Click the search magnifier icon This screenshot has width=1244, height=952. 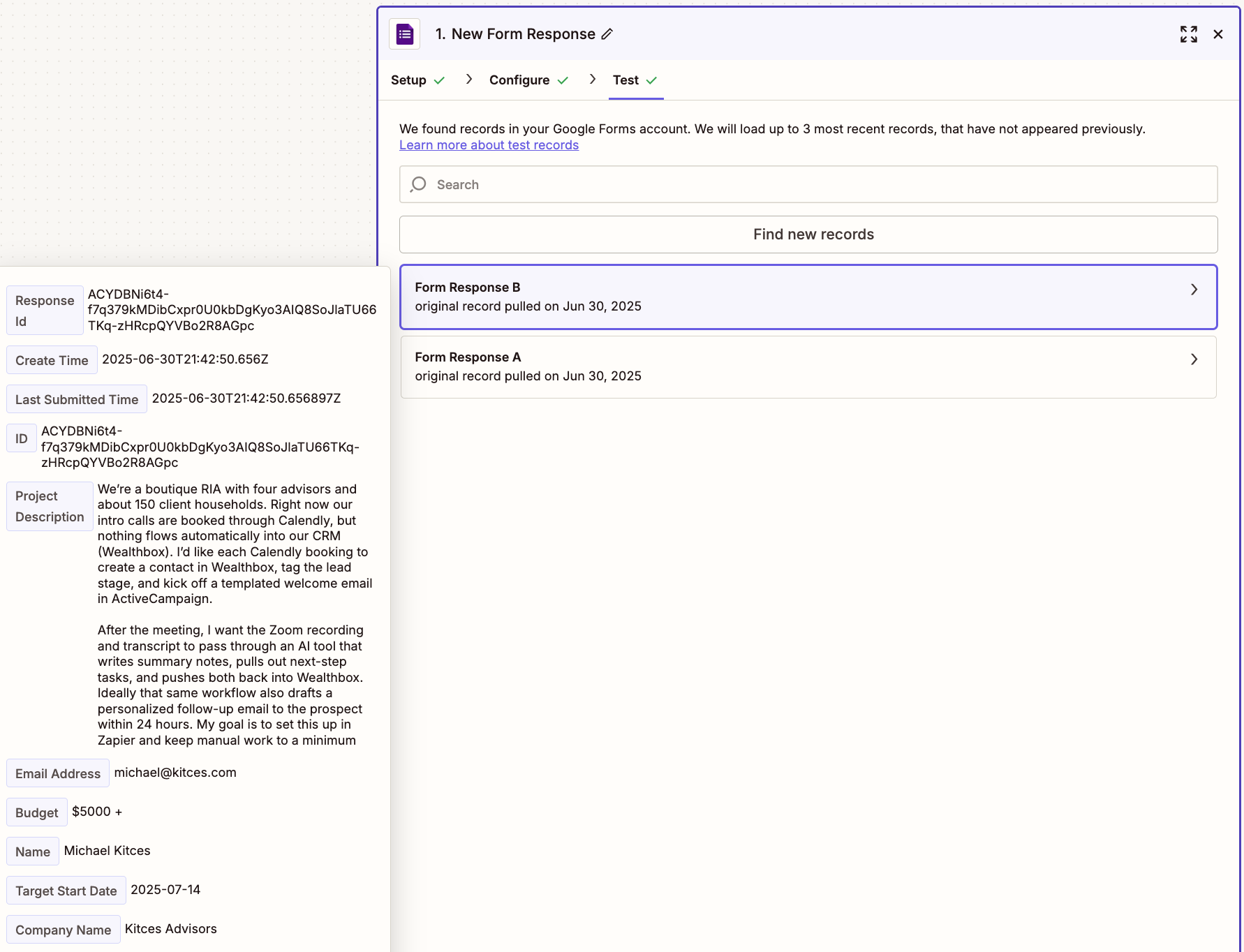click(418, 184)
